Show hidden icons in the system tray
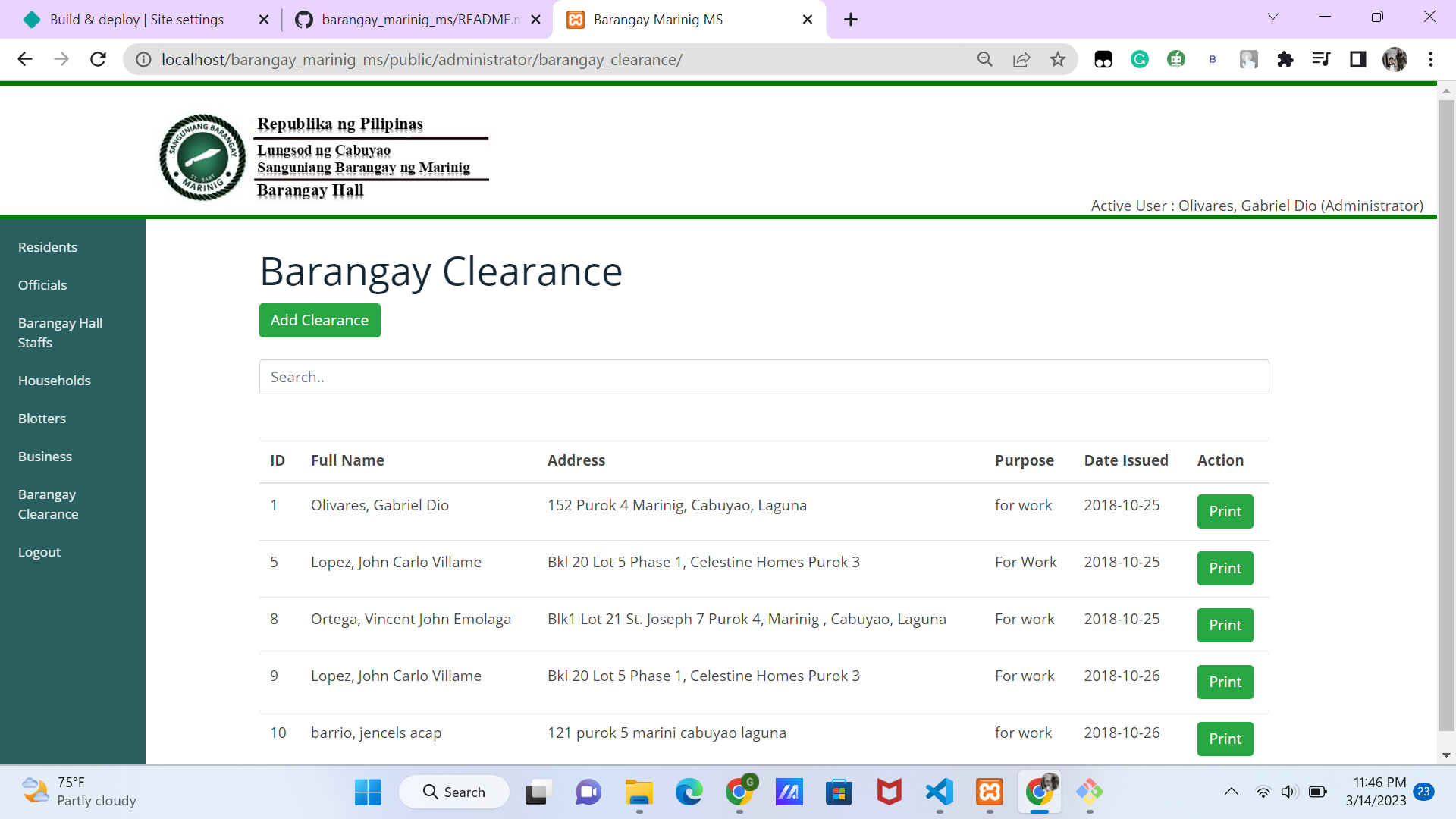Image resolution: width=1456 pixels, height=819 pixels. [1231, 792]
